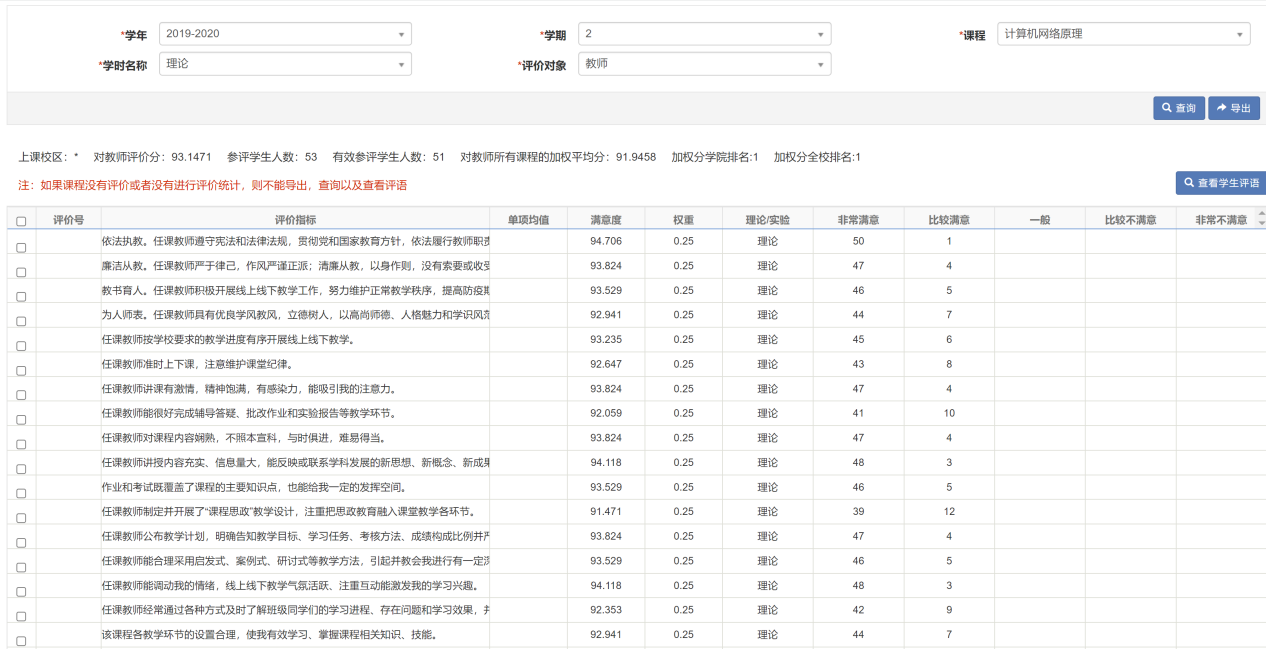Click the 评价号 column header
This screenshot has height=649, width=1266.
(x=68, y=219)
